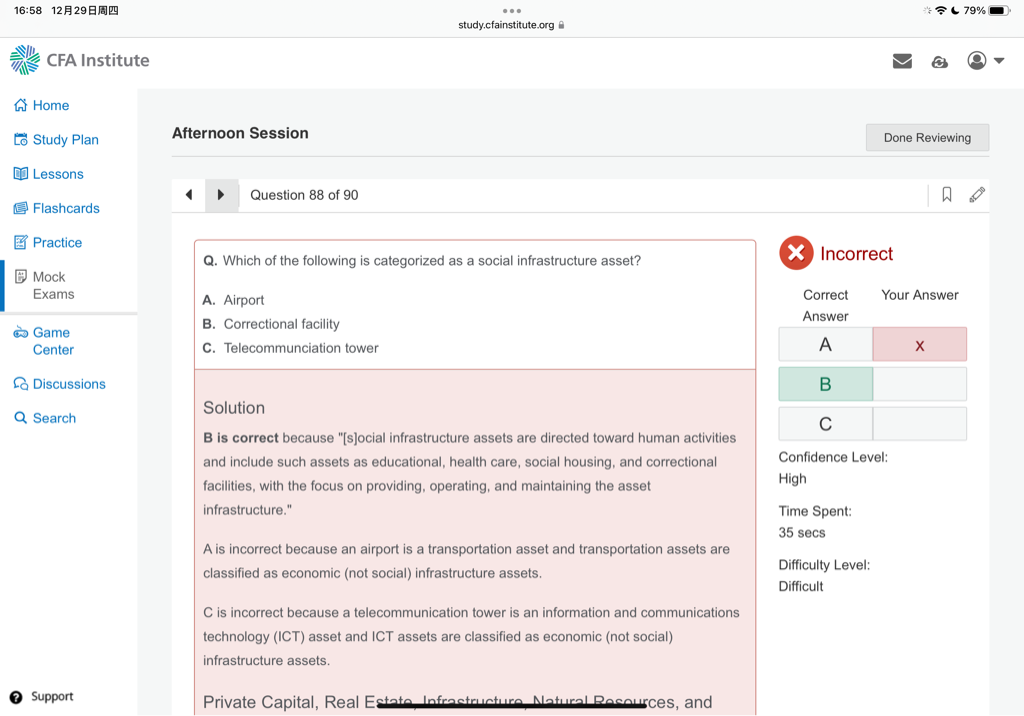The image size is (1024, 716).
Task: Click the Confidence Level: High text
Action: (x=833, y=468)
